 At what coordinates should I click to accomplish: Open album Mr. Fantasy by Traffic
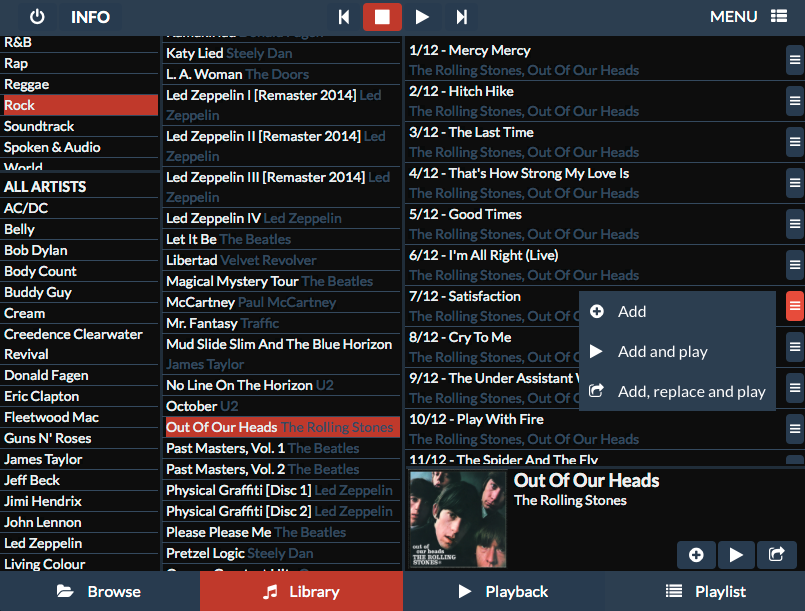(x=281, y=323)
